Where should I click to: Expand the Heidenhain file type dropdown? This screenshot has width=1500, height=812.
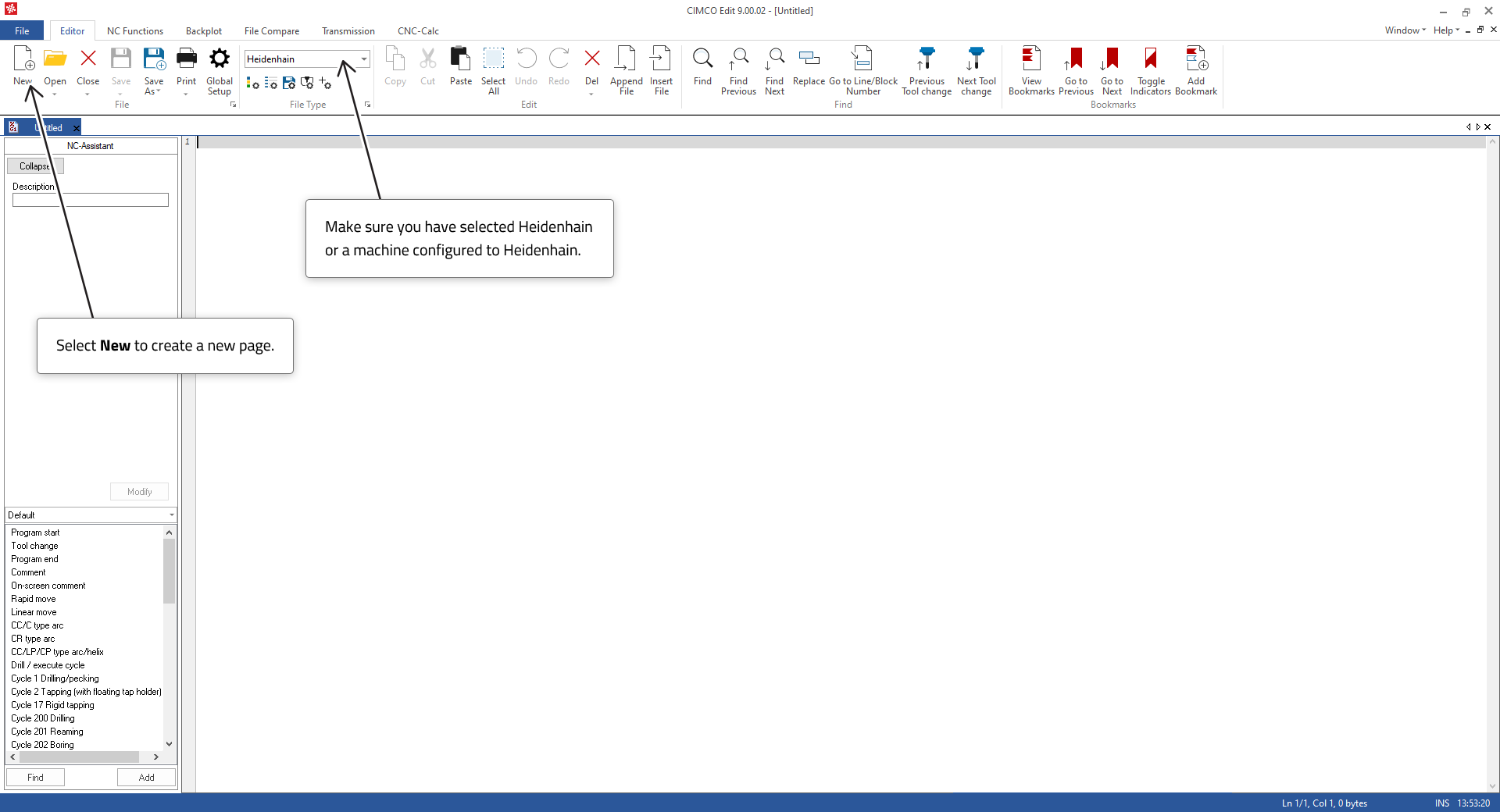pos(363,59)
